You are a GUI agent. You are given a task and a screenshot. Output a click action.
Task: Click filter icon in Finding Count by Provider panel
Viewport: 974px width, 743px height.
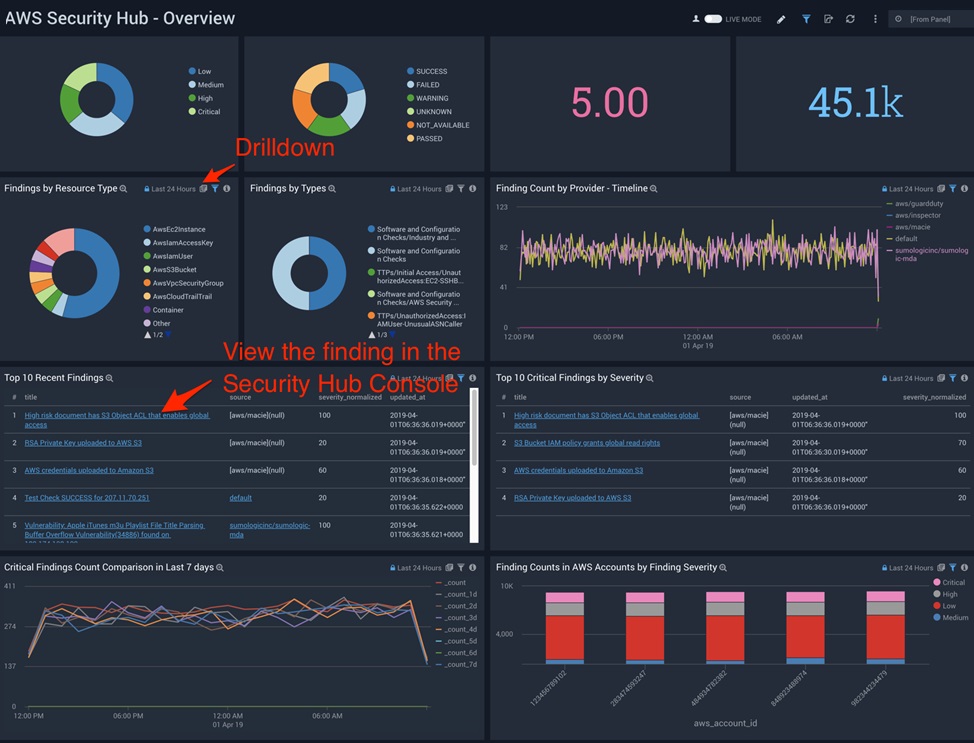click(x=953, y=189)
